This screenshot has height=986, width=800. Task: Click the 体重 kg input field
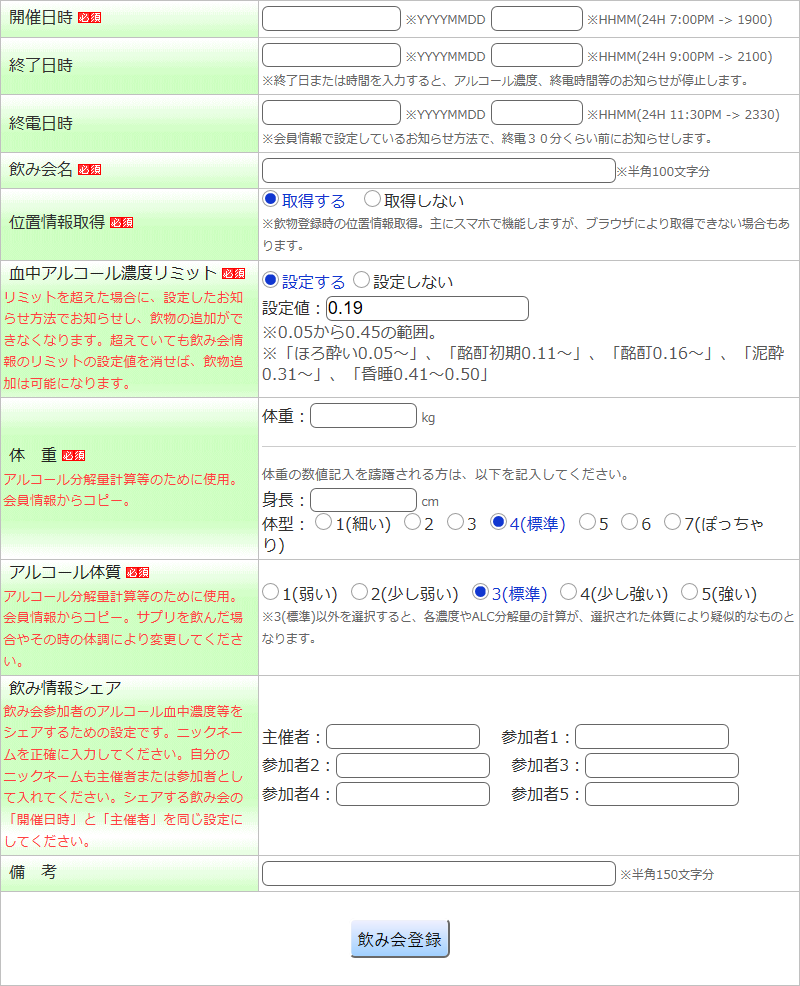363,416
